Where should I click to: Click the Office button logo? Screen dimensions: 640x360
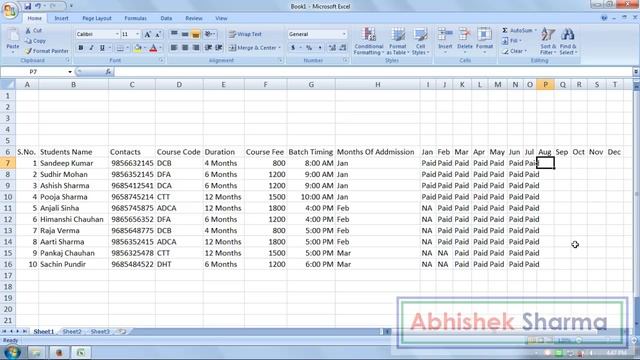[x=10, y=10]
